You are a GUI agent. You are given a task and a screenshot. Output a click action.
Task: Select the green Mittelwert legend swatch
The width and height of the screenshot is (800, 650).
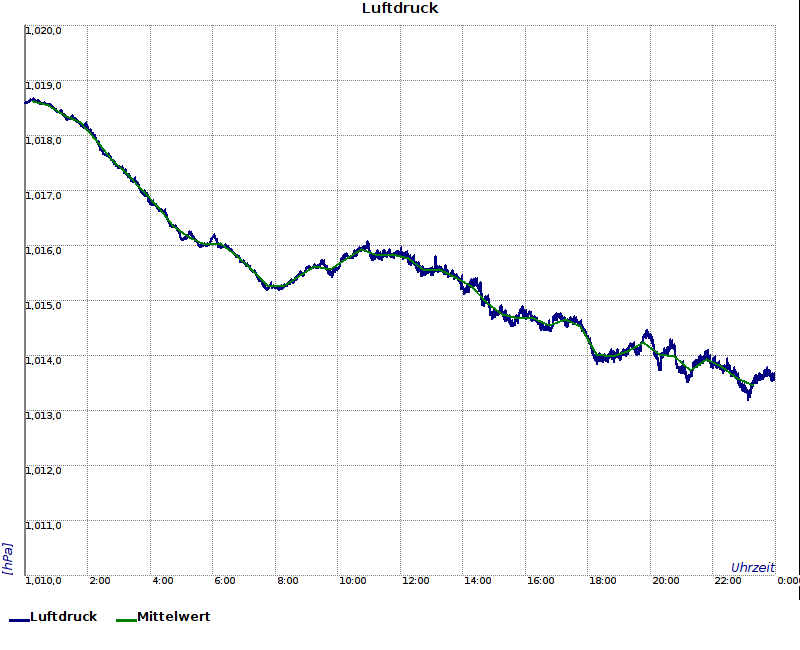click(x=127, y=620)
